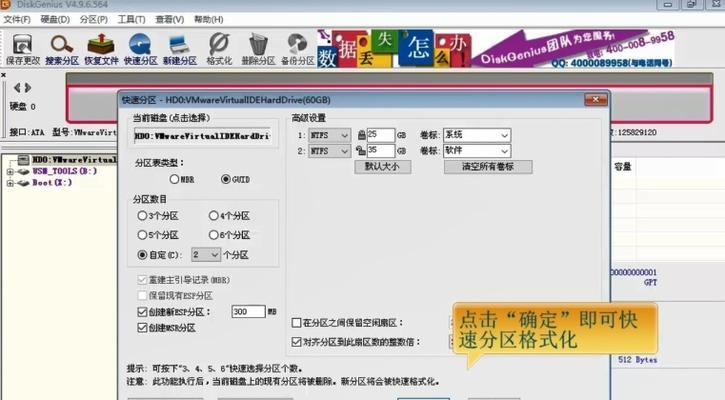Open the Search Partition (搜索分区) tool
Viewport: 725px width, 400px height.
(x=61, y=49)
